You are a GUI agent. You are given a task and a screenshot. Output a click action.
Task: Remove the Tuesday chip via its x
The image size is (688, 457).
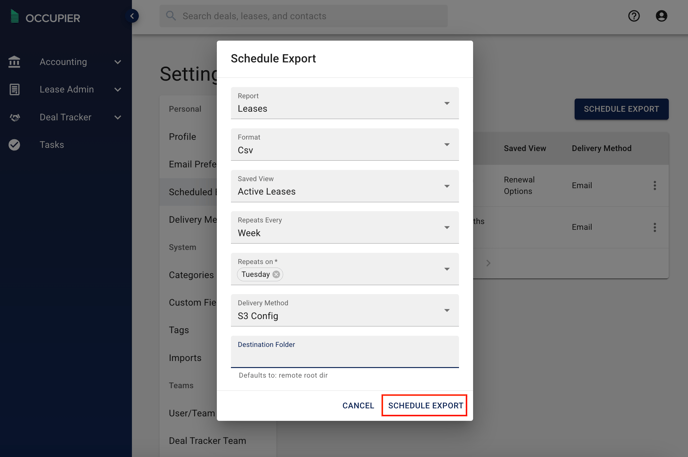tap(276, 275)
